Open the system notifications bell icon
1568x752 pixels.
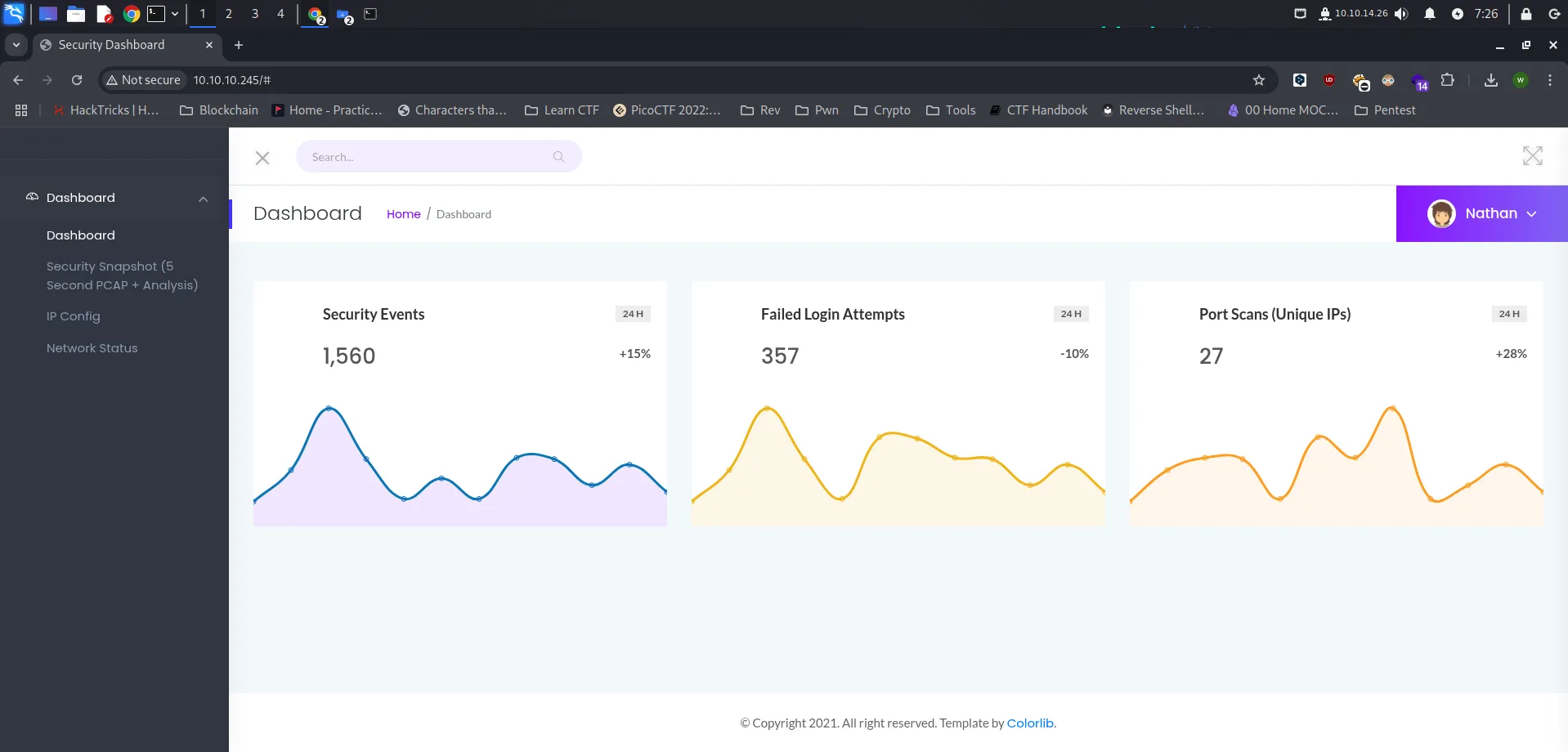pyautogui.click(x=1429, y=14)
